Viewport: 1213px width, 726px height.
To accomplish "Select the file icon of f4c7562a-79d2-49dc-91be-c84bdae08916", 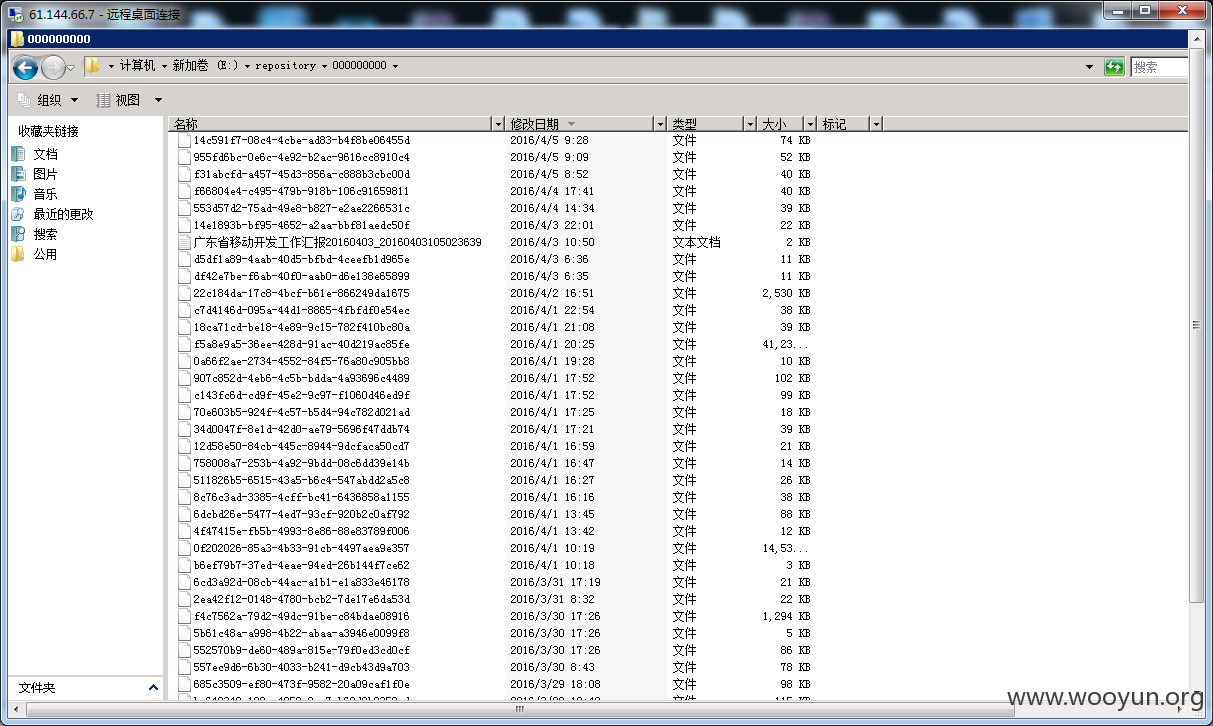I will point(183,616).
